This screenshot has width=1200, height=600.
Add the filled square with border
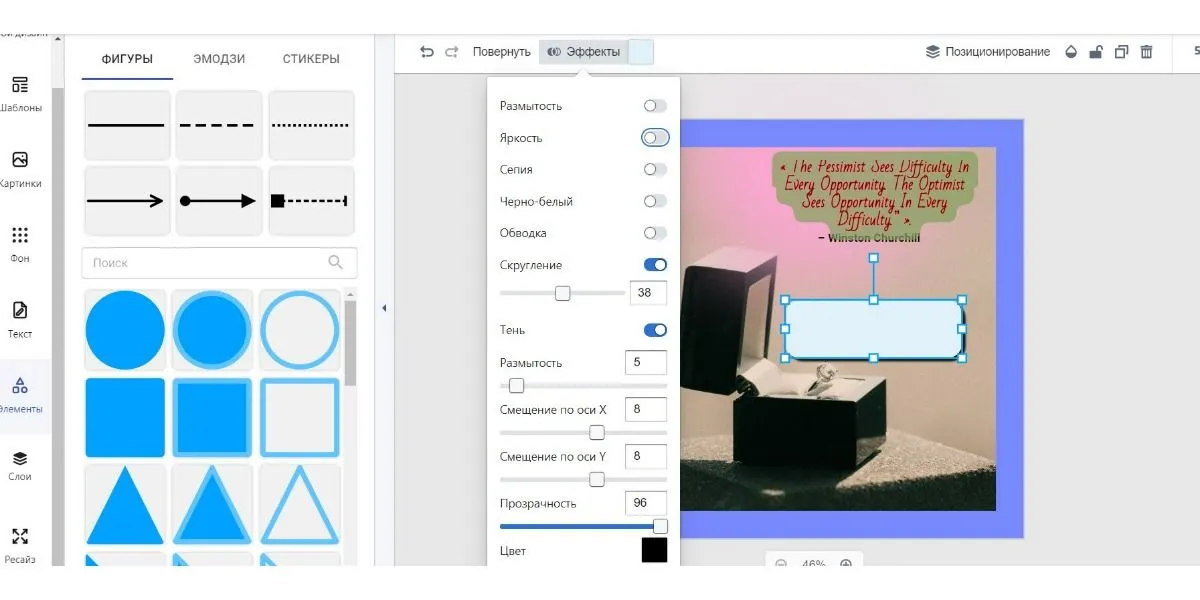(212, 417)
